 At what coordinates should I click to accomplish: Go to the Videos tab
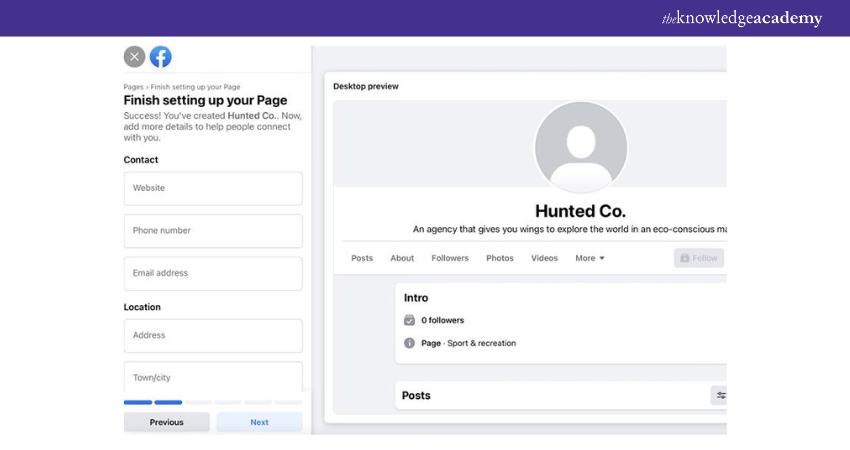pos(544,258)
